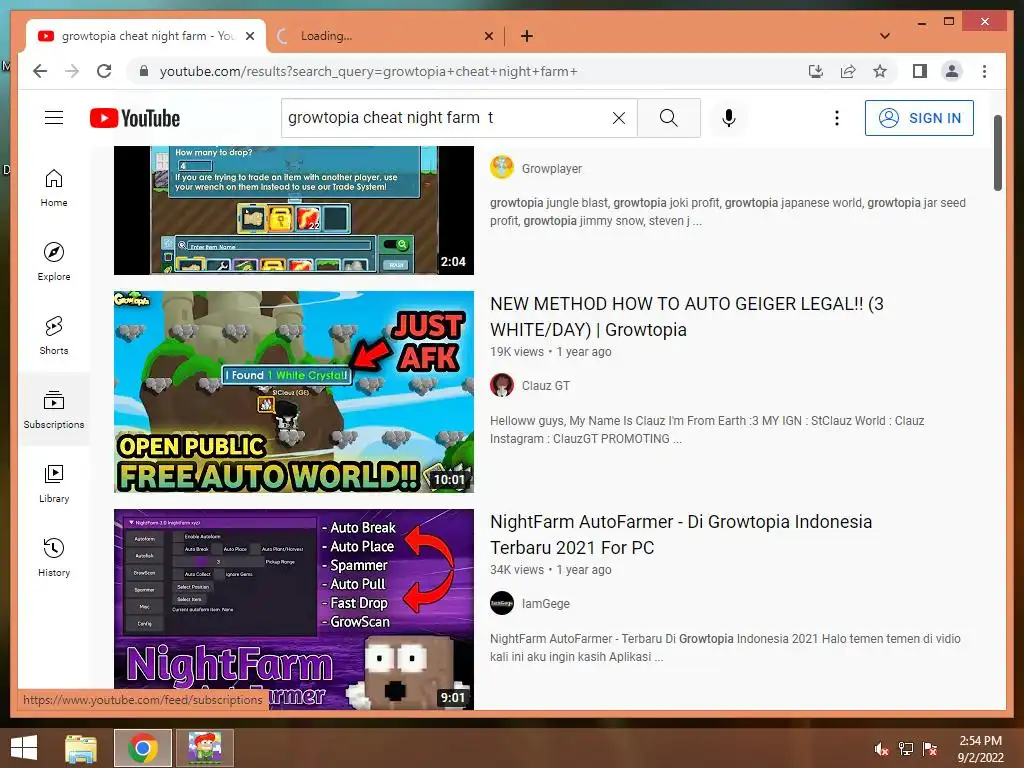Open YouTube settings three-dot menu

click(x=837, y=118)
